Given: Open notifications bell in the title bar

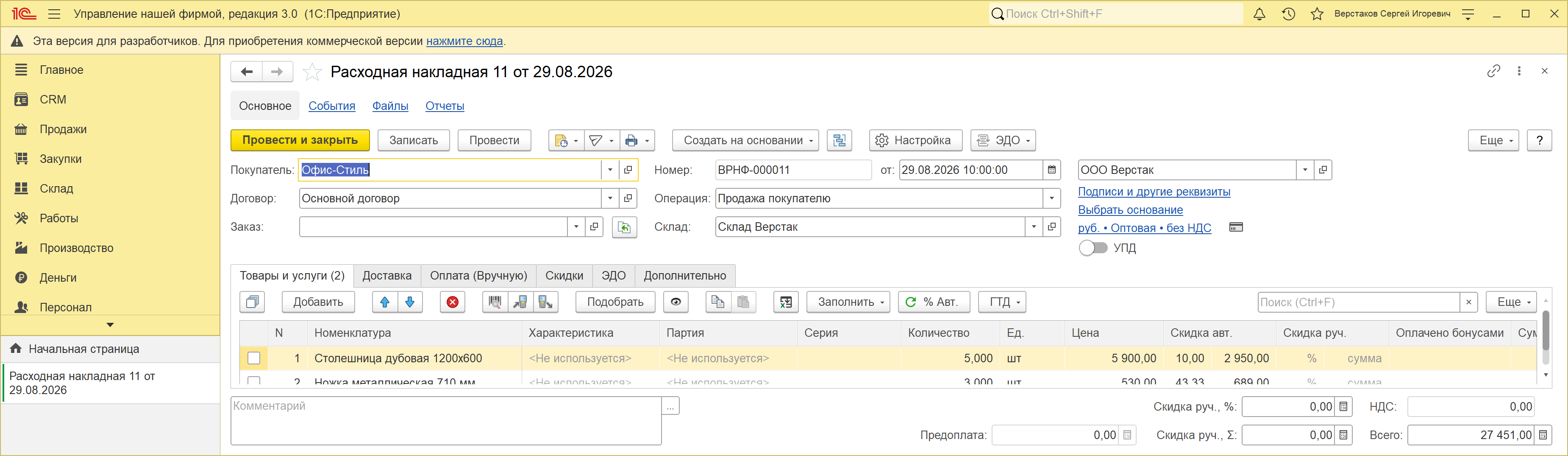Looking at the screenshot, I should (1259, 14).
